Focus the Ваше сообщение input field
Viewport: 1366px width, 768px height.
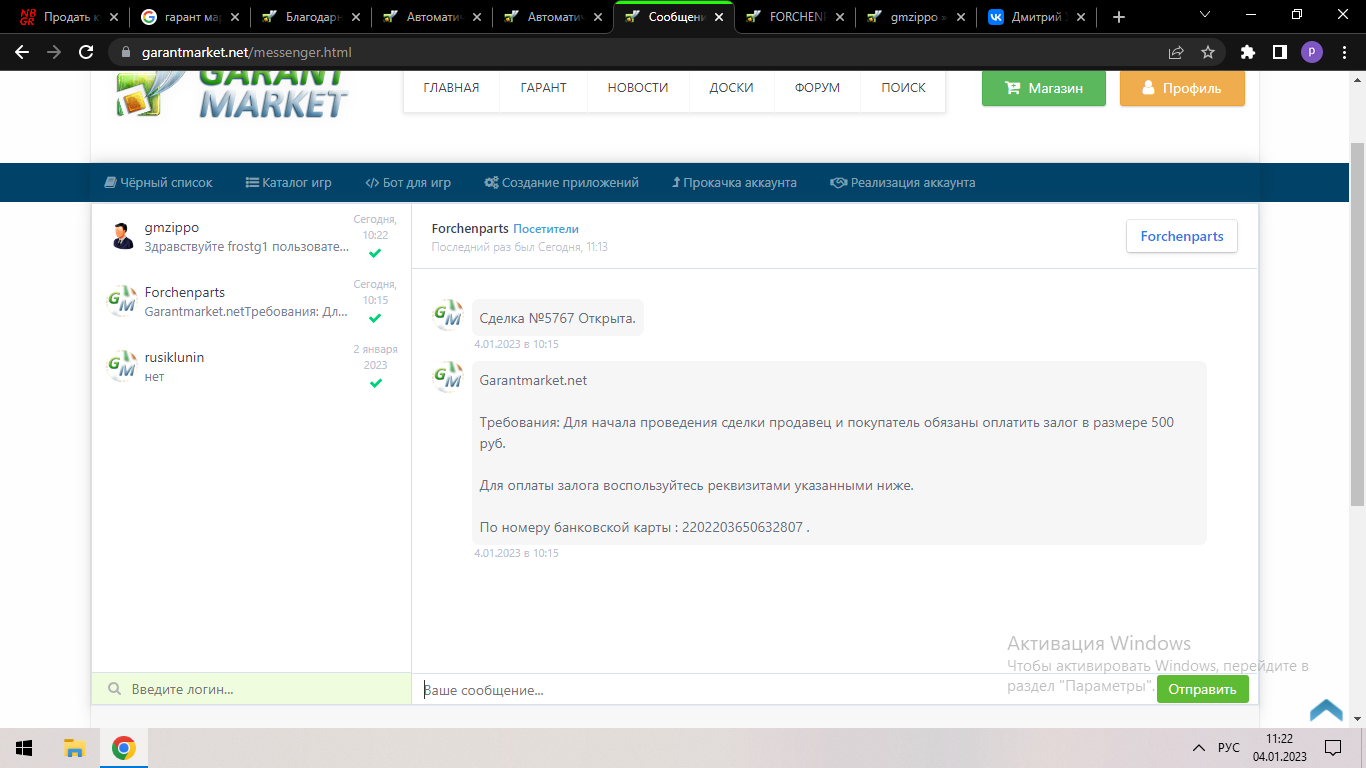pyautogui.click(x=784, y=690)
